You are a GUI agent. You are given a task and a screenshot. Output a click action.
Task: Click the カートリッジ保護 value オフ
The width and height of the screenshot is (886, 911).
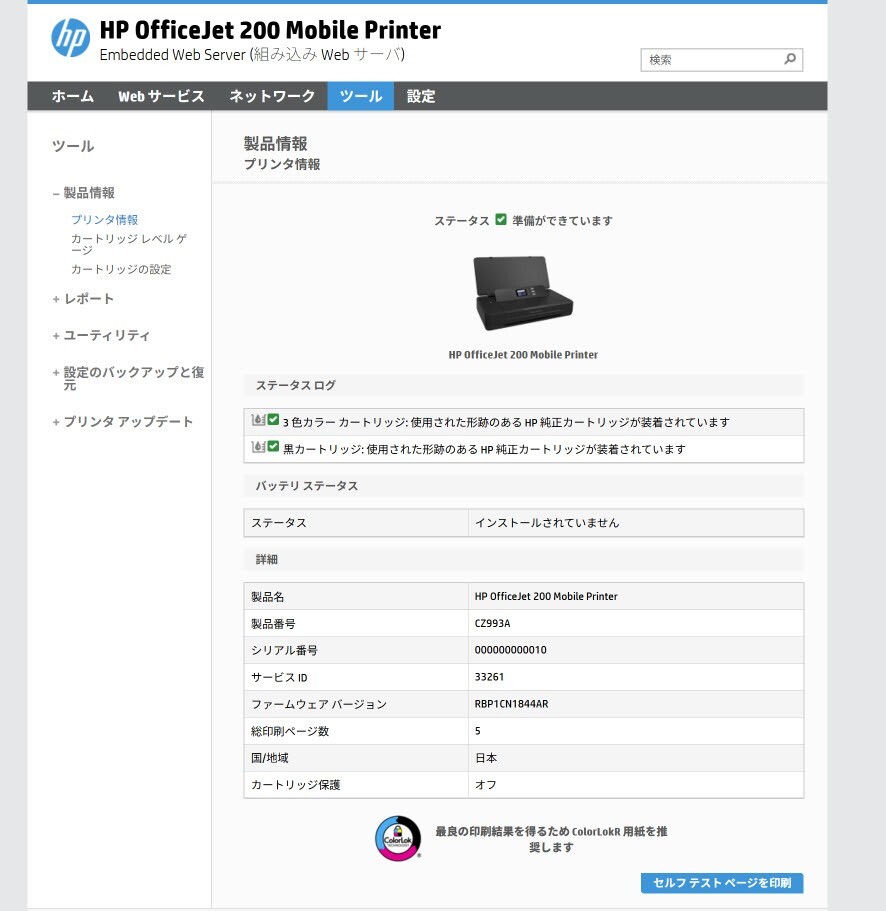pyautogui.click(x=486, y=784)
